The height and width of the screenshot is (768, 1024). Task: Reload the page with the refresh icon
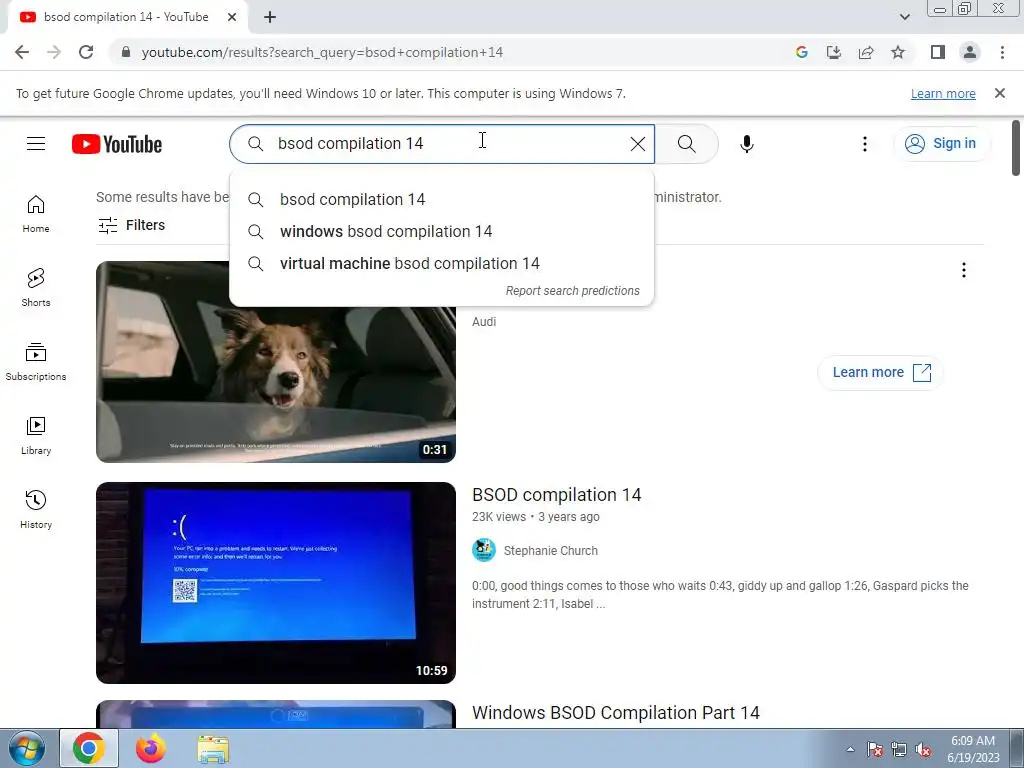[x=86, y=52]
